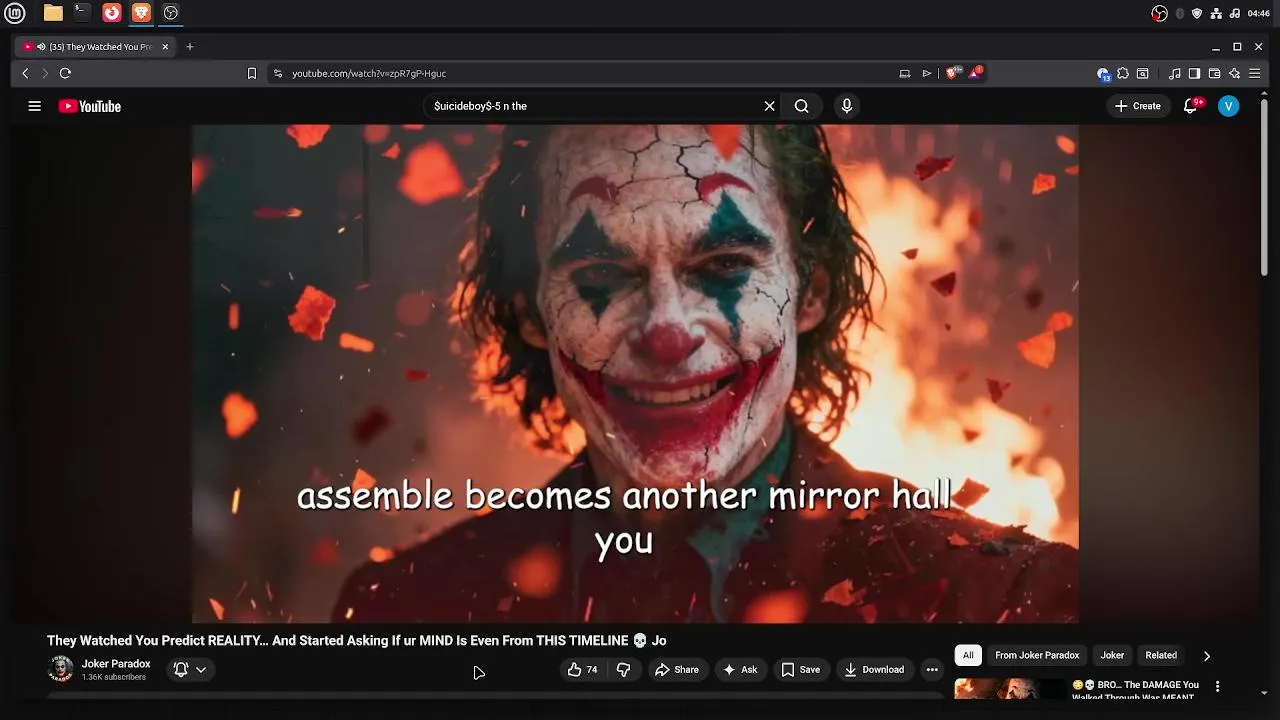Run search with the magnifier button
The height and width of the screenshot is (720, 1280).
(802, 106)
